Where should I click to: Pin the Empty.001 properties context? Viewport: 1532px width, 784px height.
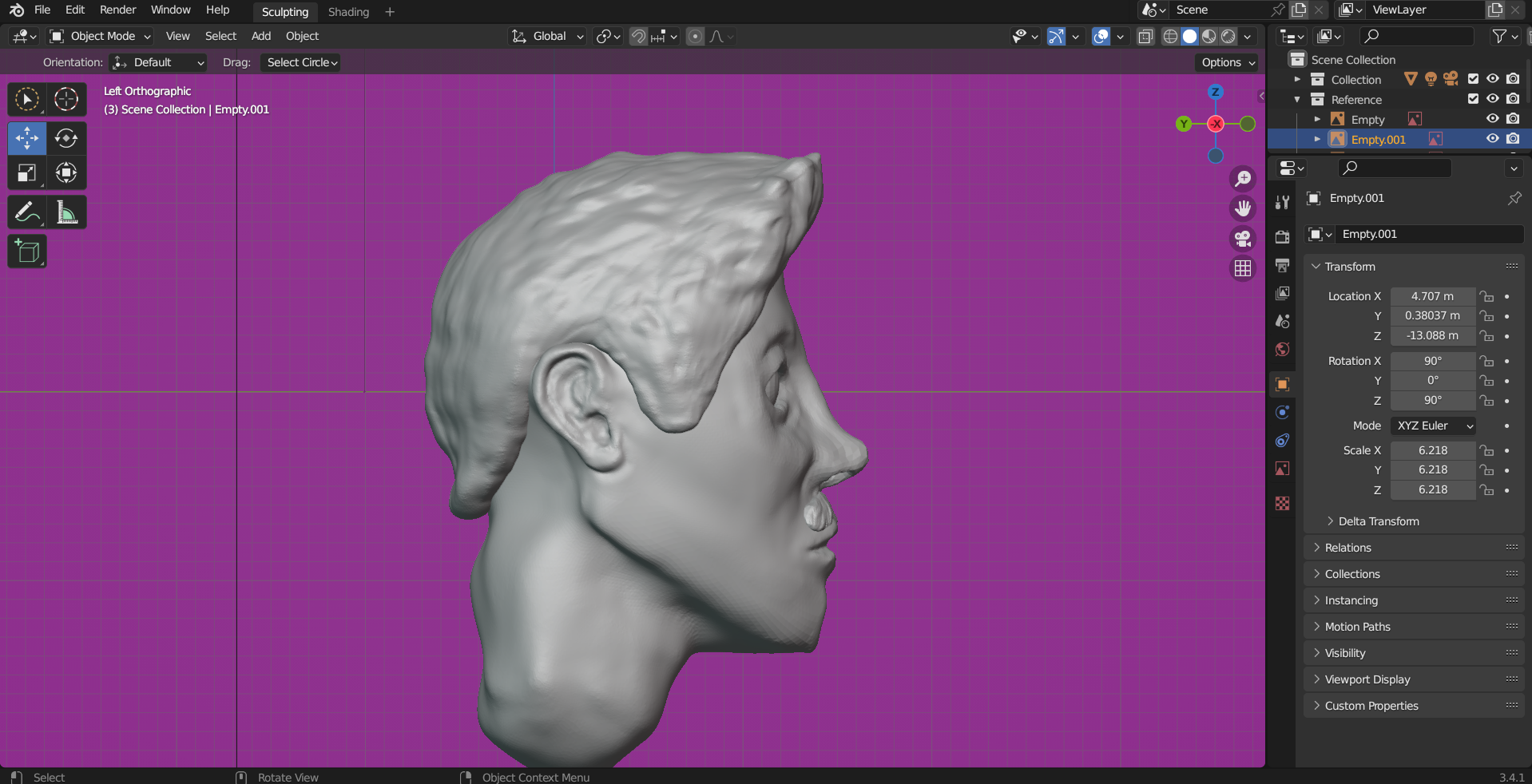(x=1514, y=198)
